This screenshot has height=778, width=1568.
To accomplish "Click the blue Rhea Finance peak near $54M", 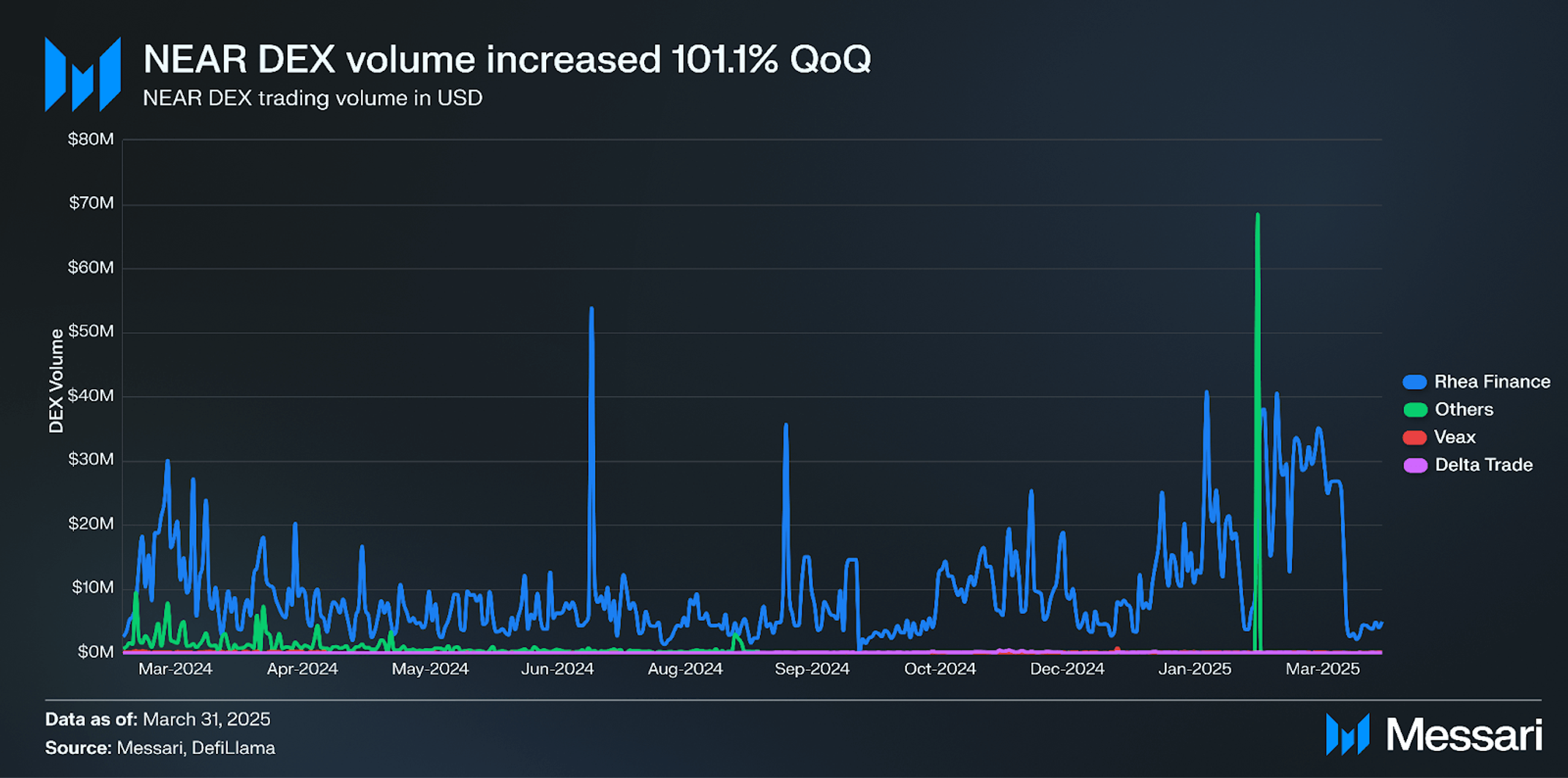I will [x=591, y=309].
